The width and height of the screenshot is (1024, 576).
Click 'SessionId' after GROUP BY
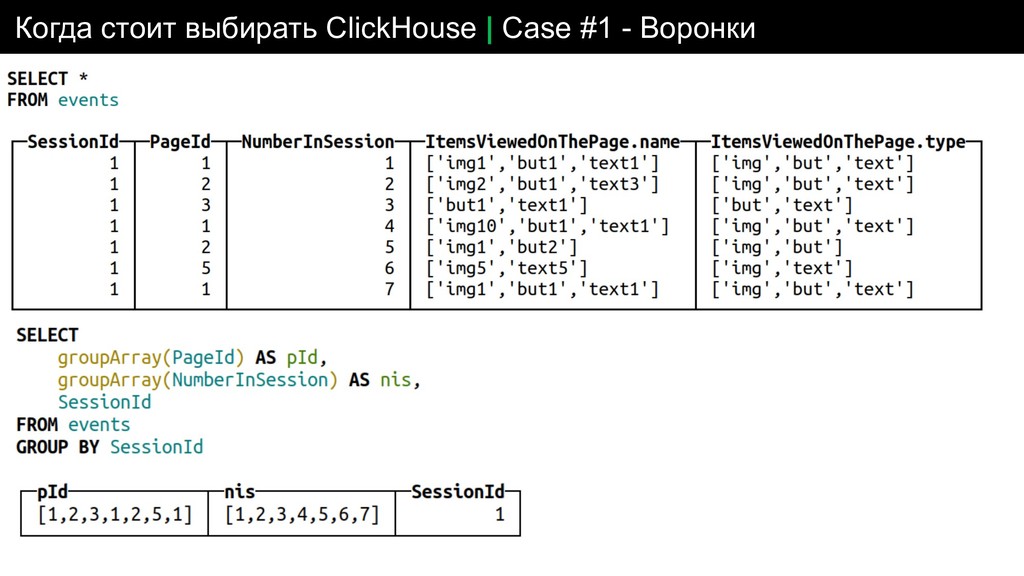tap(157, 447)
